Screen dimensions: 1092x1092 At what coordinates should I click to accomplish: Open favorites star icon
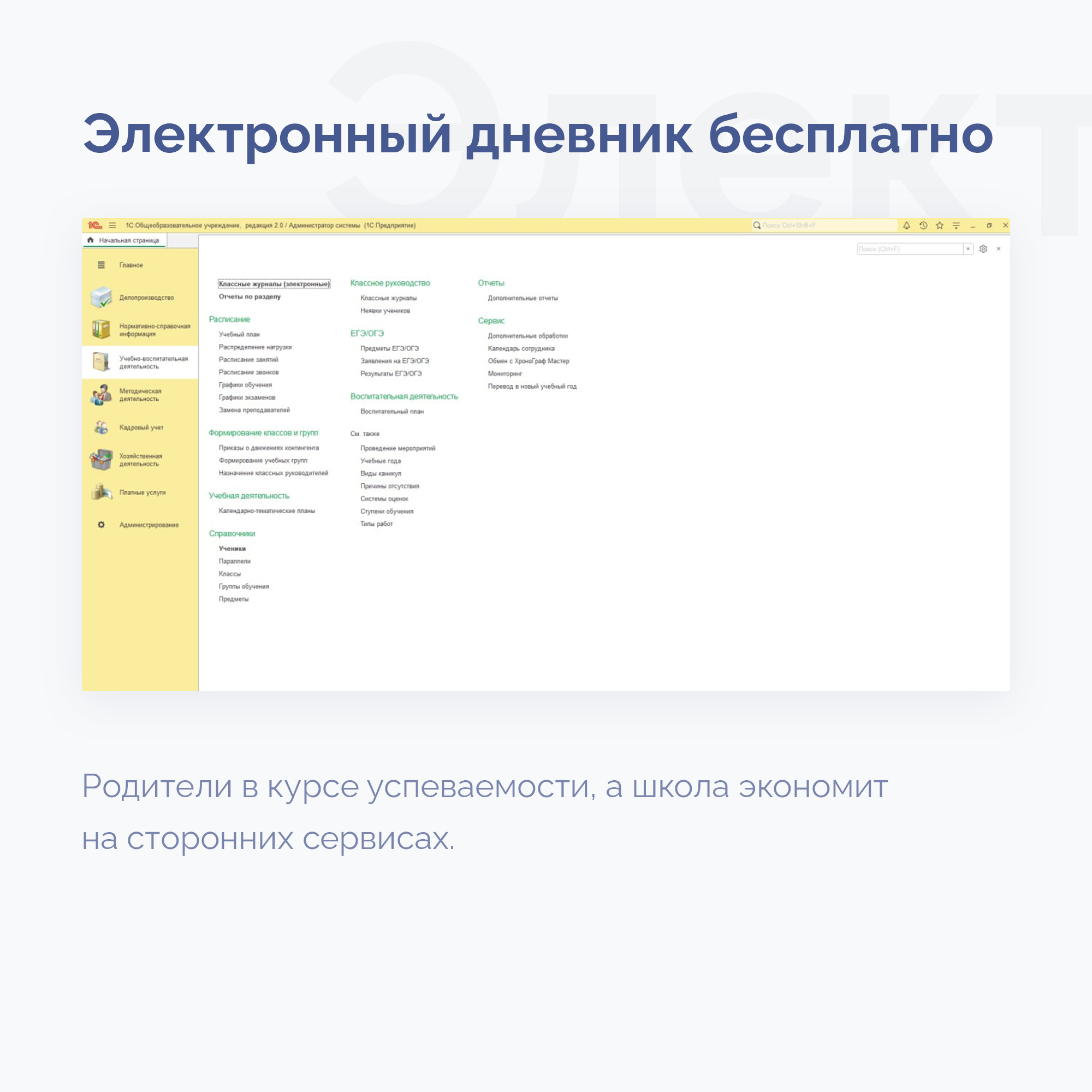tap(939, 225)
